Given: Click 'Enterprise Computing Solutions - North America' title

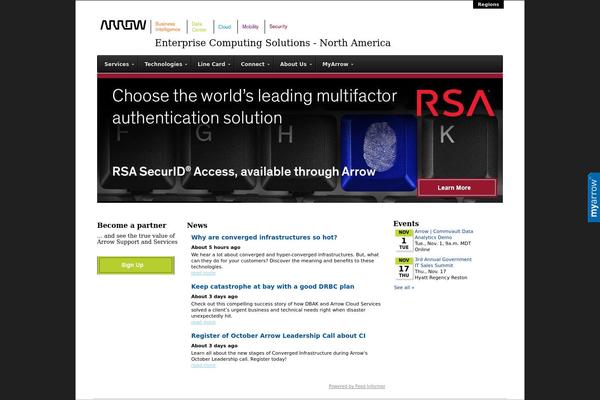Looking at the screenshot, I should click(273, 43).
